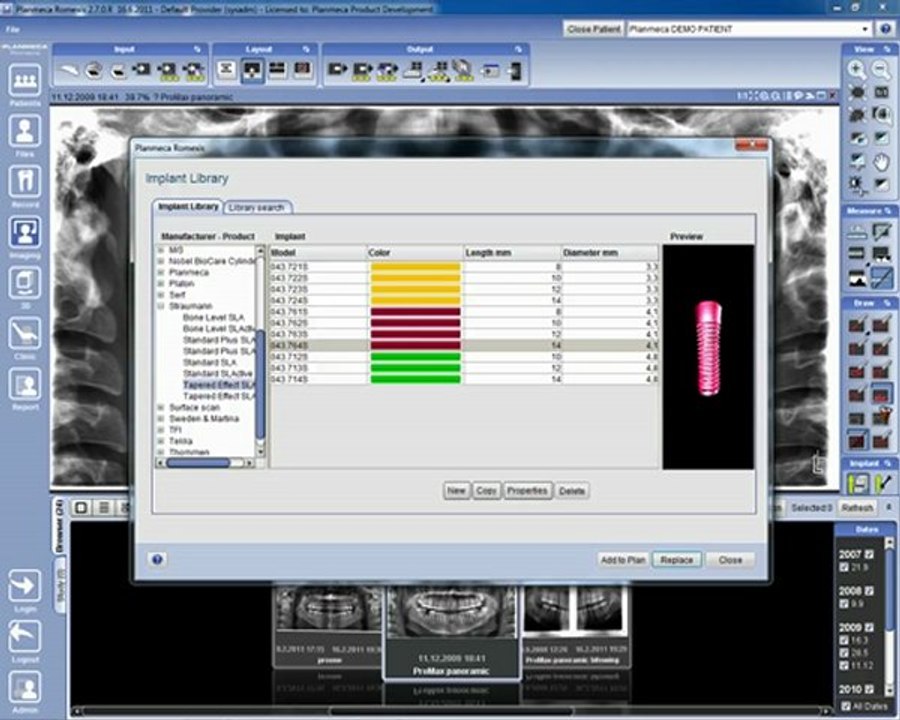Click the Close Patient button

pos(593,29)
